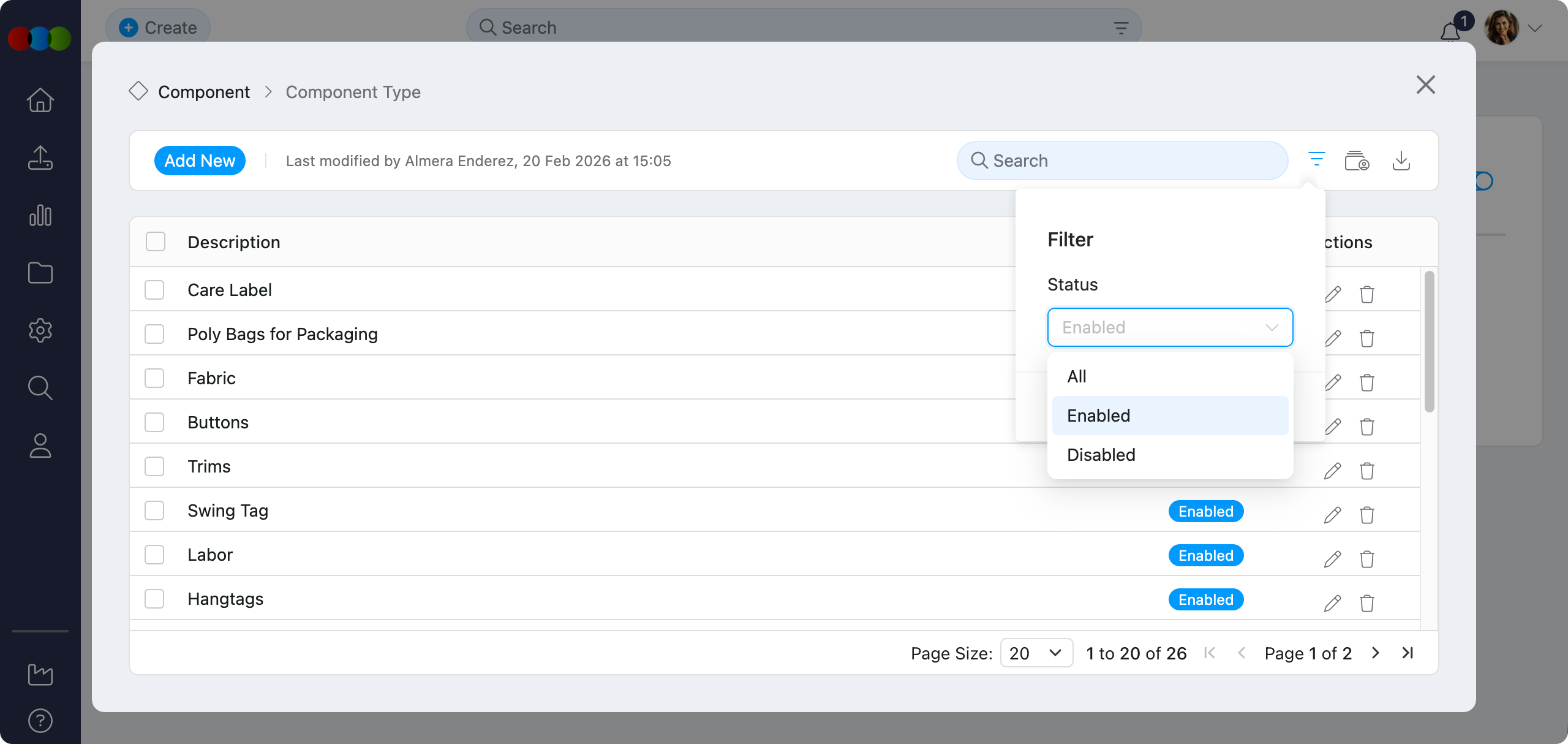Collapse the Status dropdown showing Enabled
Screen dimensions: 1568x744
1170,327
